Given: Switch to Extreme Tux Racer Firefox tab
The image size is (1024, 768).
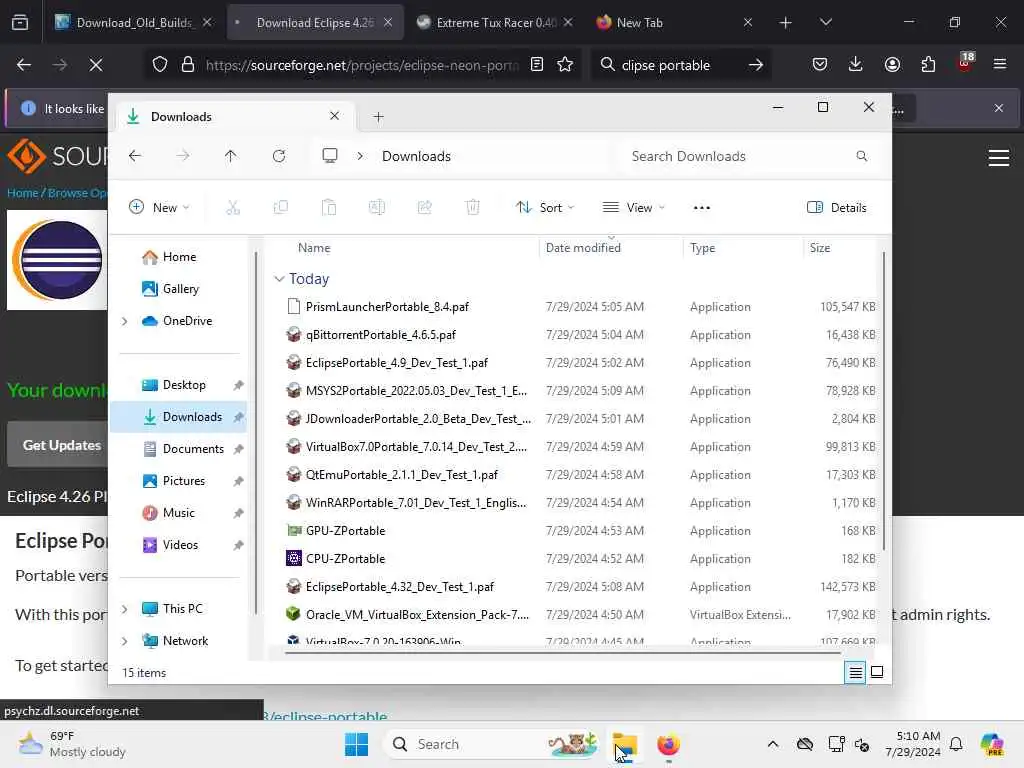Looking at the screenshot, I should 493,23.
